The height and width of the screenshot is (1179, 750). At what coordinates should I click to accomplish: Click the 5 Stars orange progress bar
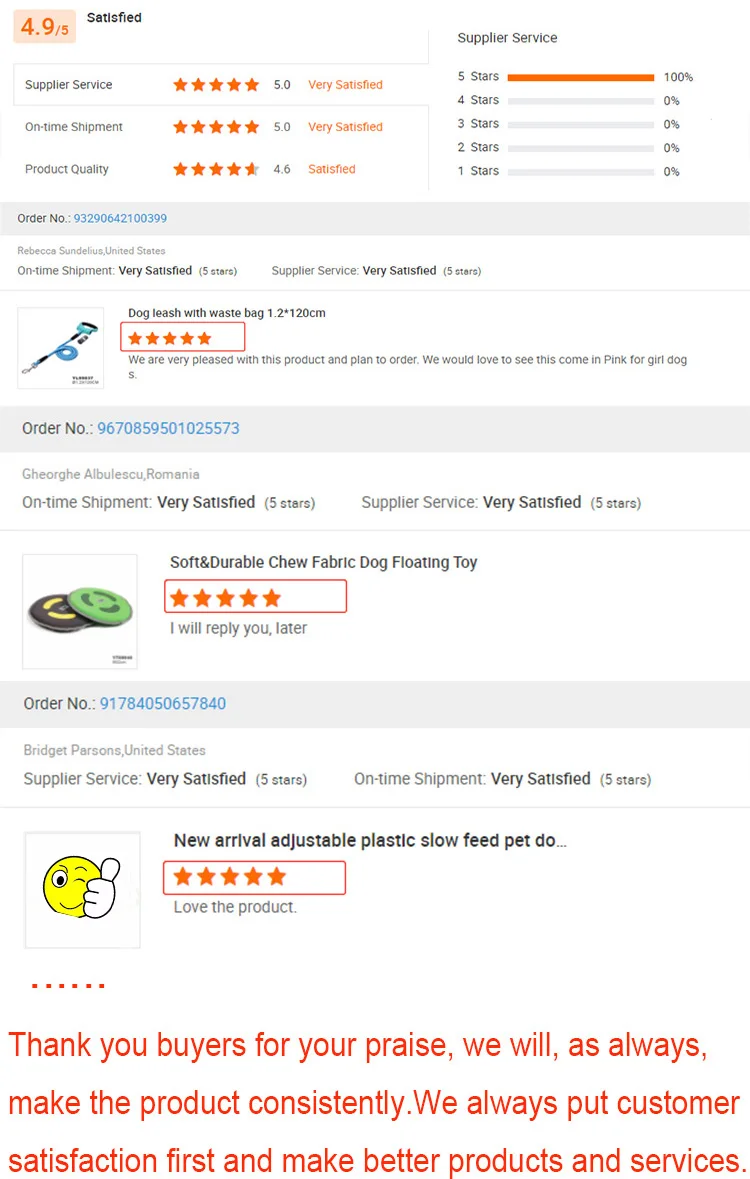581,77
